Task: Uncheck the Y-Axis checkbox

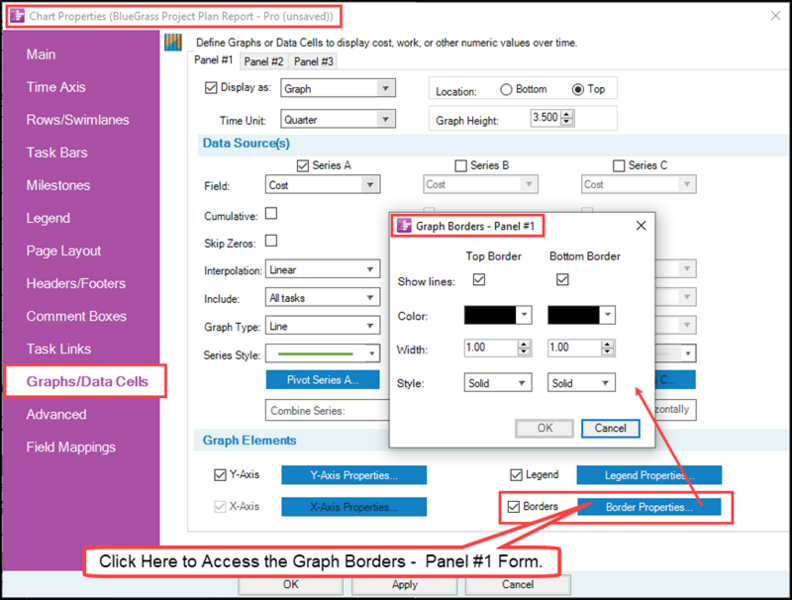Action: [x=220, y=475]
